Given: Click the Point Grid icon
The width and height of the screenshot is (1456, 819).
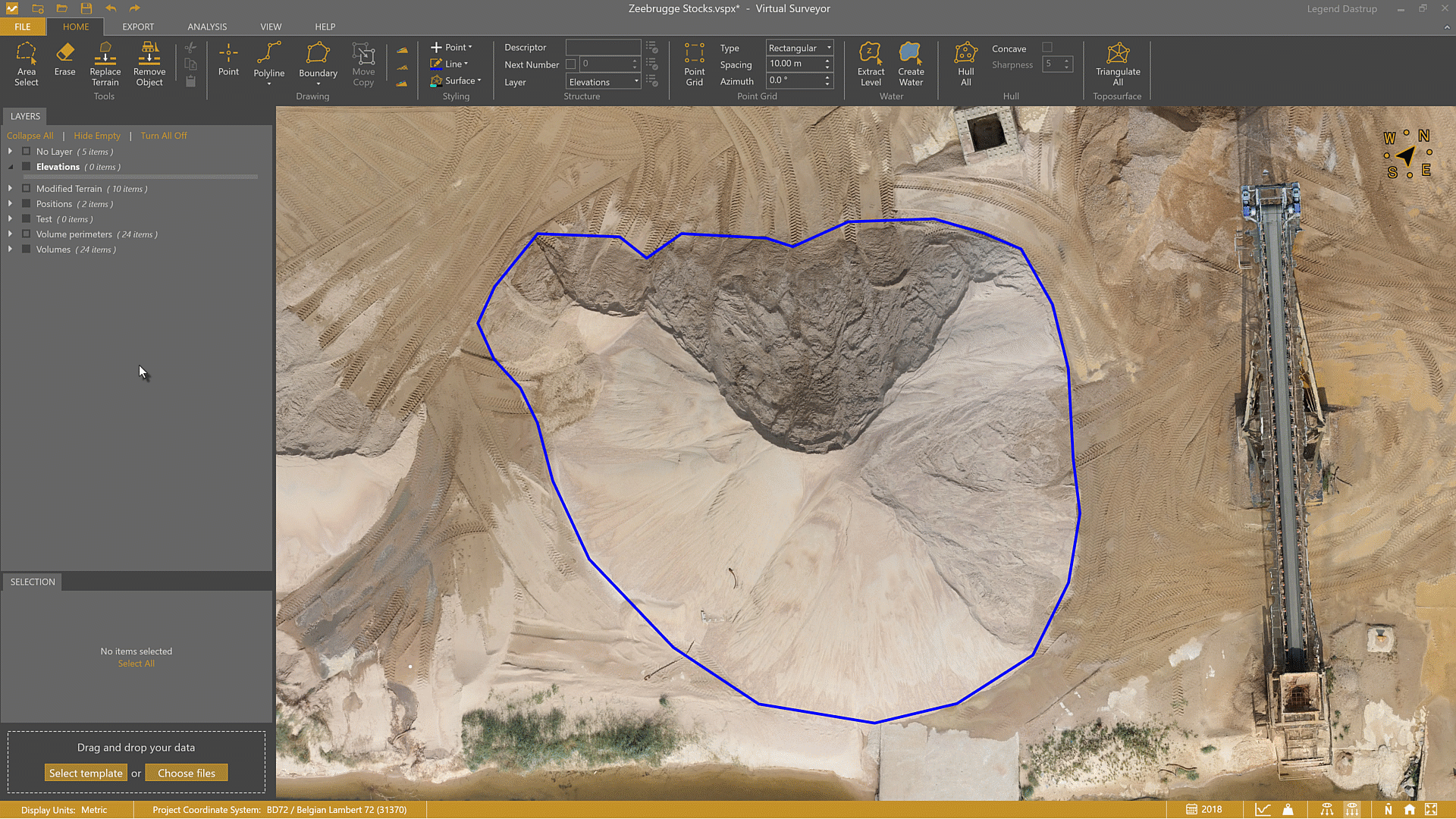Looking at the screenshot, I should coord(694,64).
